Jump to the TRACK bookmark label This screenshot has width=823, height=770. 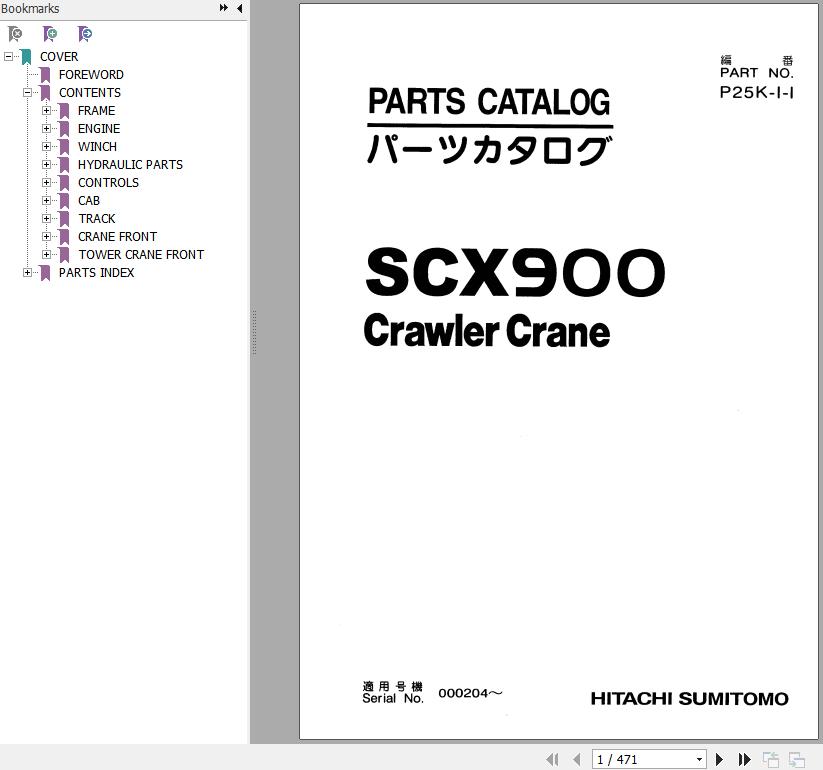point(97,218)
